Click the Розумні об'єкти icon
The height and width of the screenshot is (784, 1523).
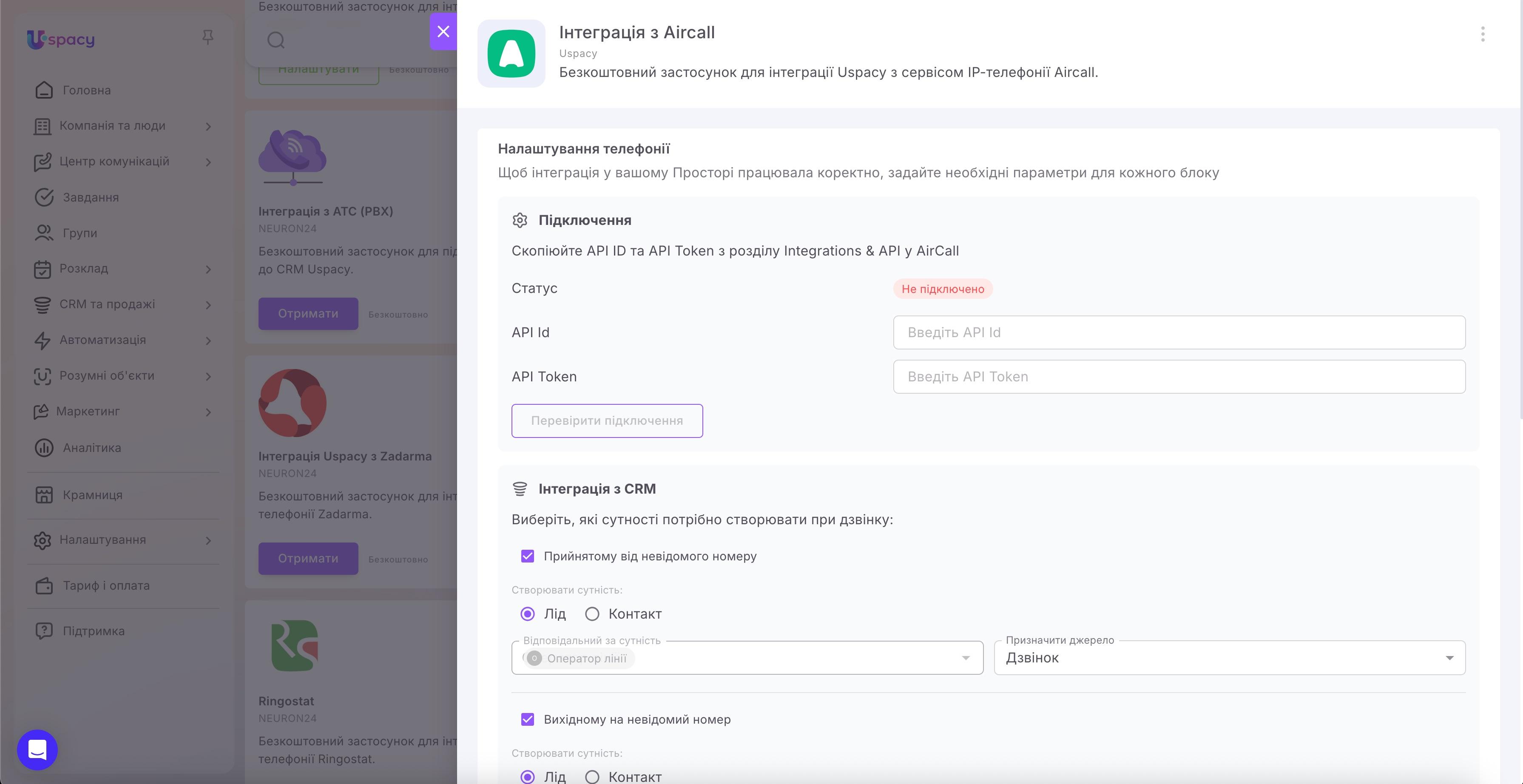(x=42, y=376)
